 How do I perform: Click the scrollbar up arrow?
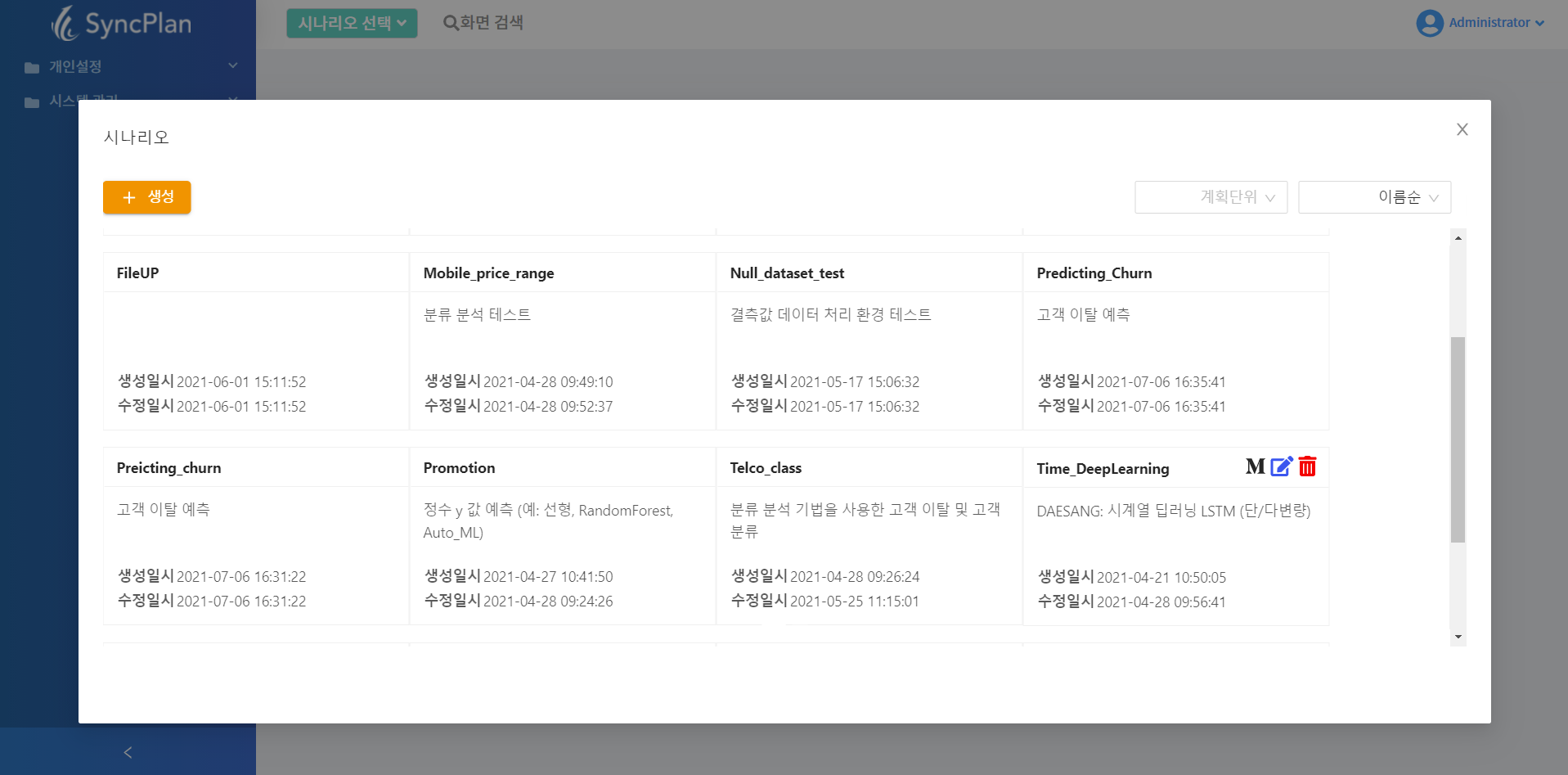(x=1458, y=237)
